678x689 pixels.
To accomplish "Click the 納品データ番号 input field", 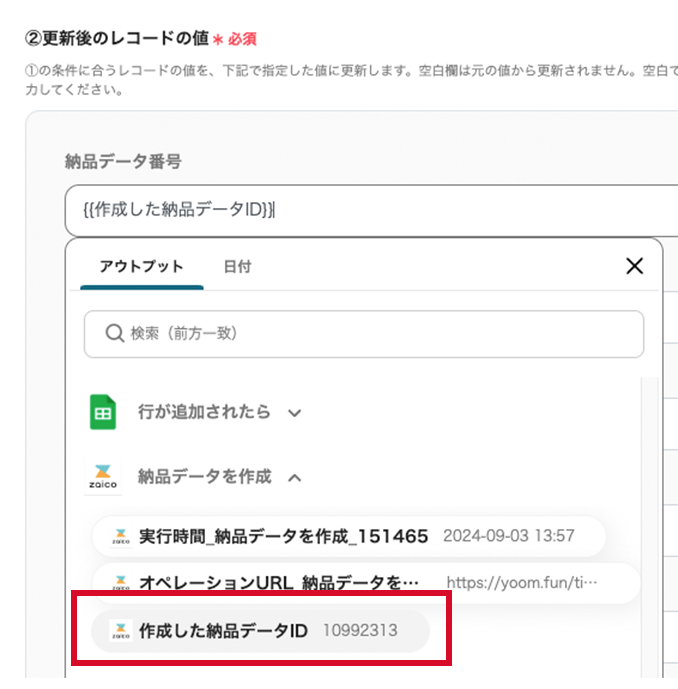I will point(371,210).
